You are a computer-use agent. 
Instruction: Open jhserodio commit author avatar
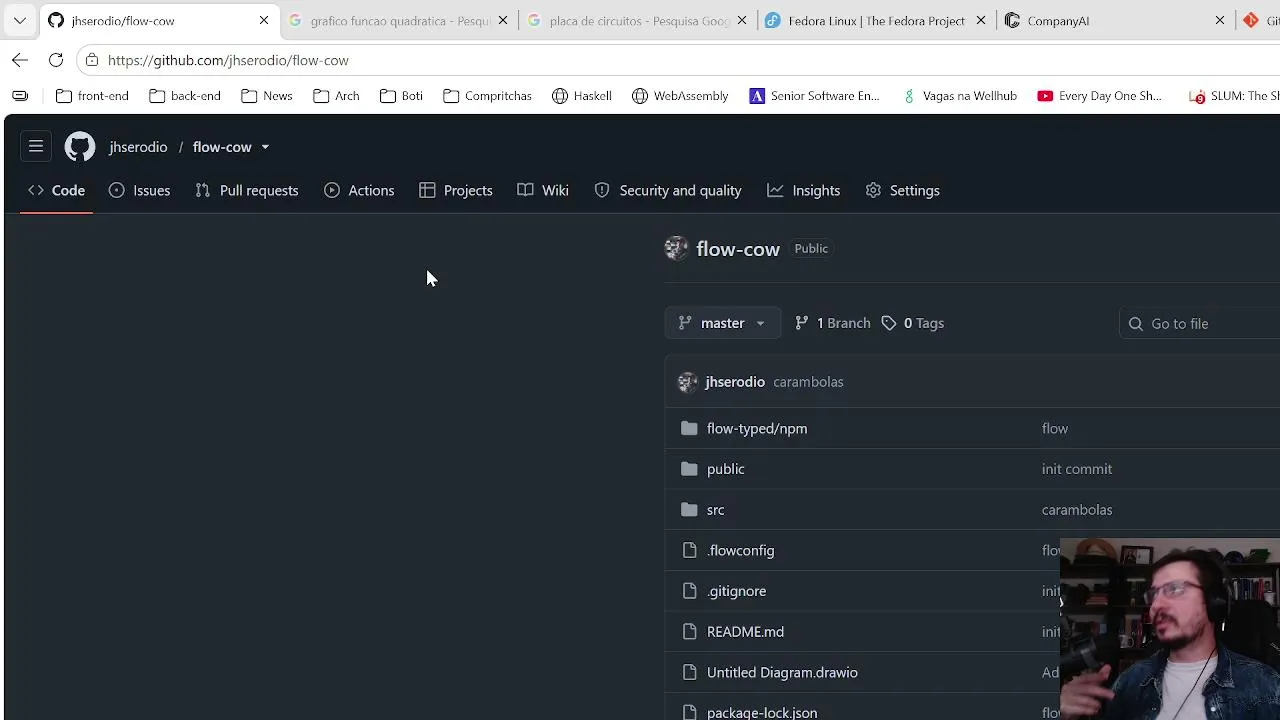coord(687,382)
